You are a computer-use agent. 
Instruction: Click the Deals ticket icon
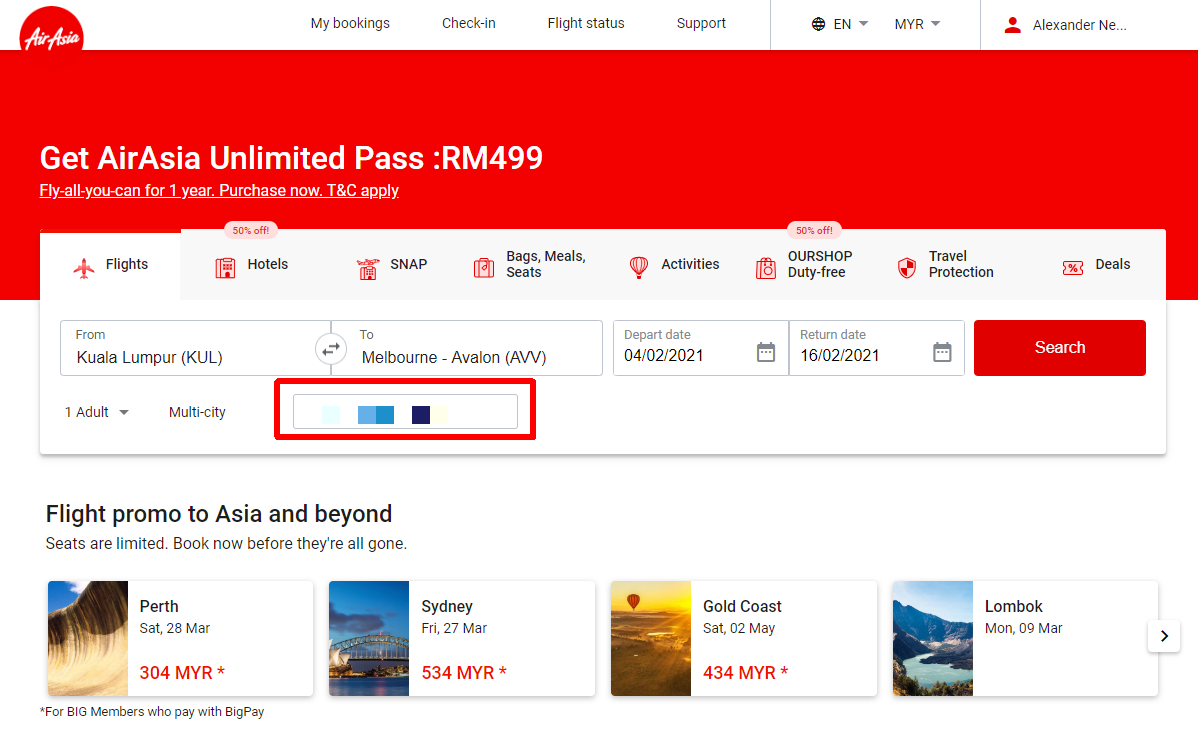point(1073,267)
